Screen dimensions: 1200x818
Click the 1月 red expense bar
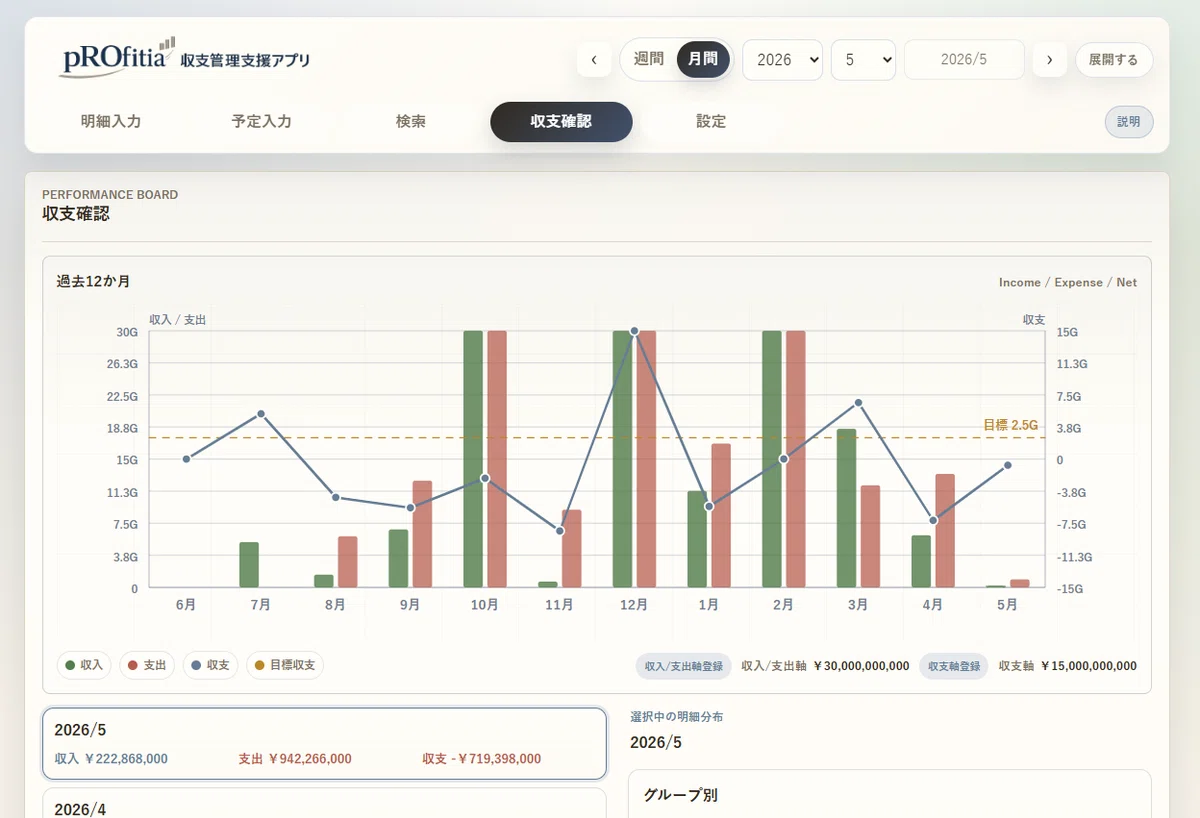click(721, 515)
